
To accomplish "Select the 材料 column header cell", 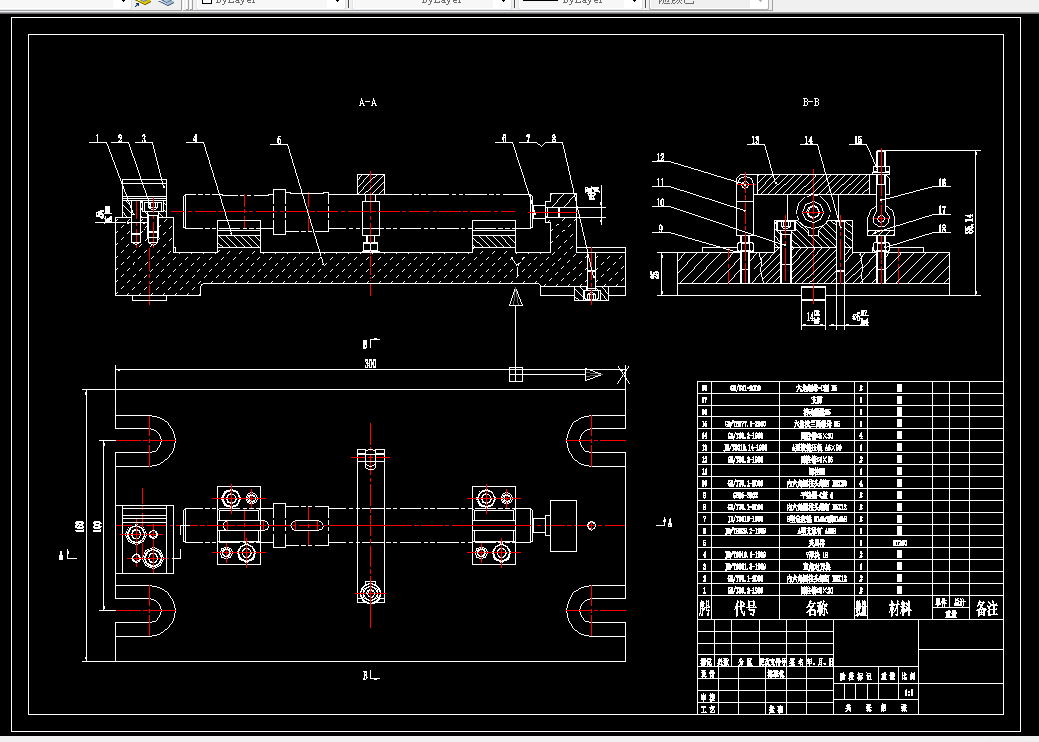I will [x=900, y=608].
